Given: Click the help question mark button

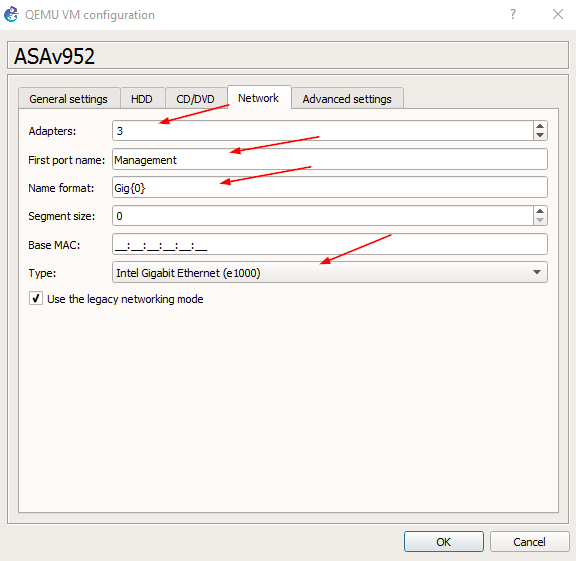Looking at the screenshot, I should point(512,14).
